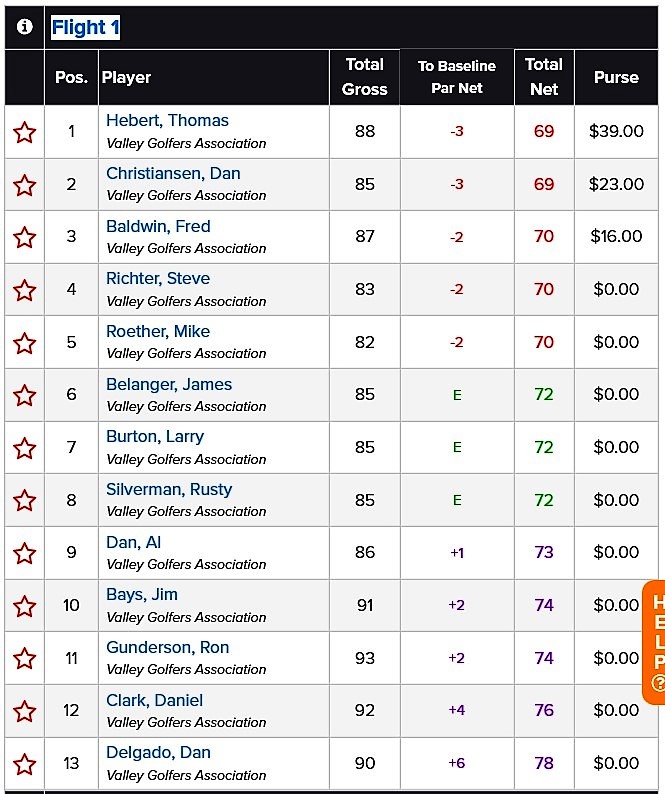
Task: Toggle favorite star for Baldwin, Fred
Action: [x=24, y=237]
